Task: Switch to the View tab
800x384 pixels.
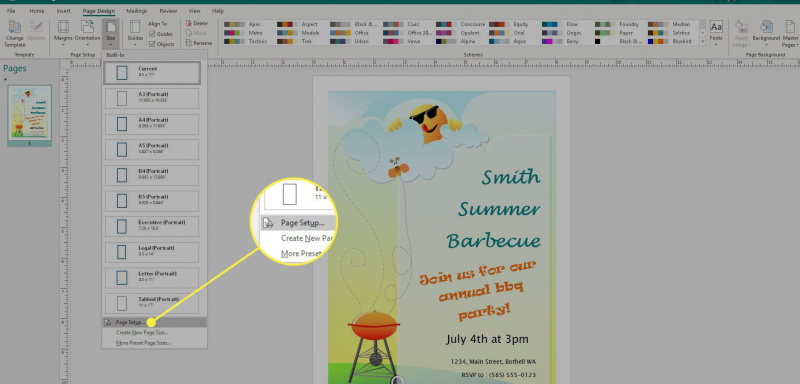Action: tap(194, 11)
